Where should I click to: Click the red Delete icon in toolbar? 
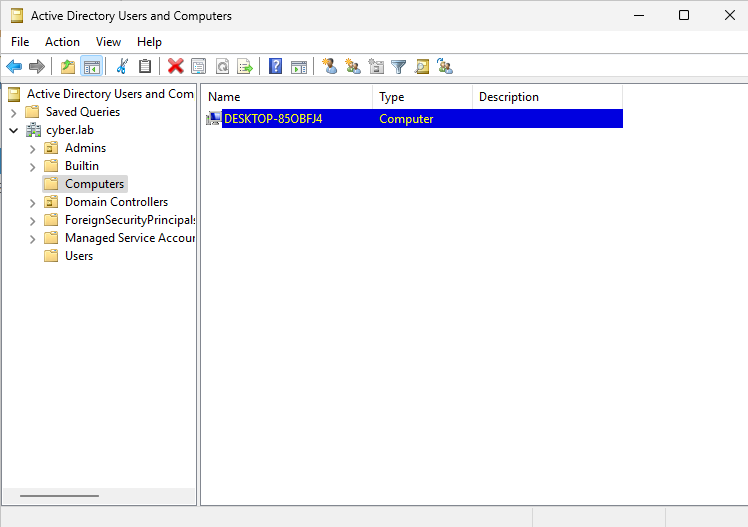coord(176,67)
